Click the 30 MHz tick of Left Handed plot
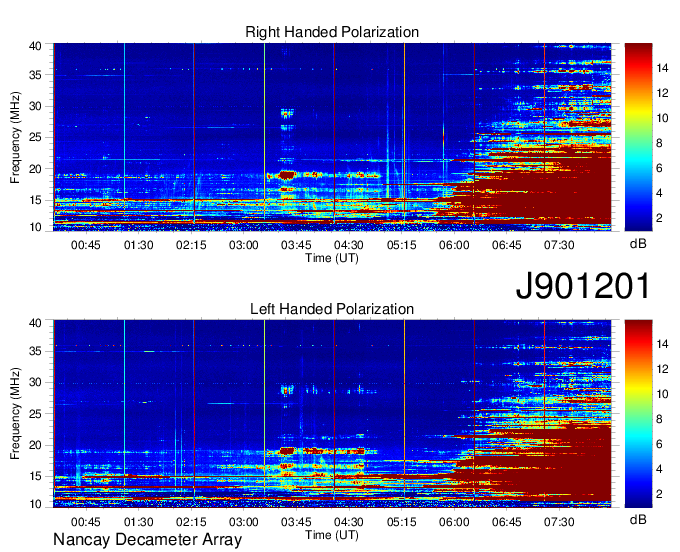680x552 pixels. click(36, 382)
